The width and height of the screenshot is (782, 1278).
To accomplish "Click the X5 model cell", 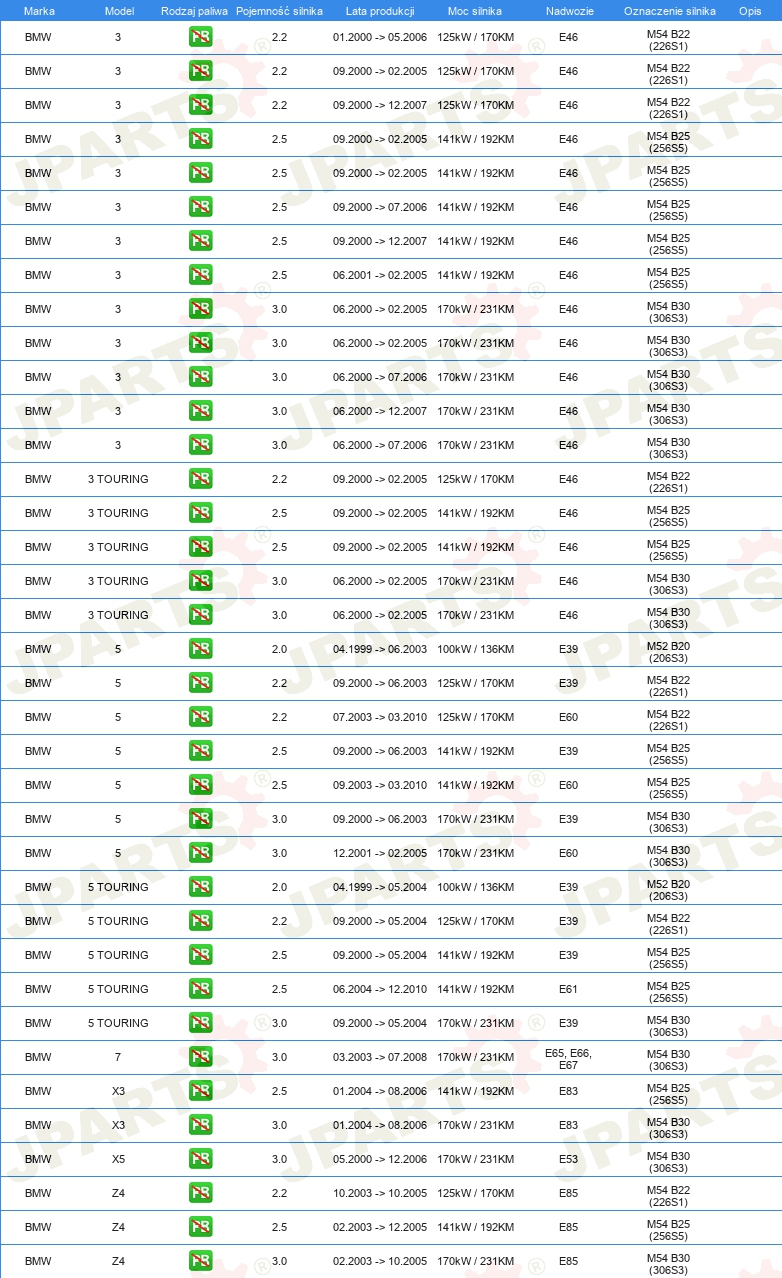I will pyautogui.click(x=118, y=1160).
